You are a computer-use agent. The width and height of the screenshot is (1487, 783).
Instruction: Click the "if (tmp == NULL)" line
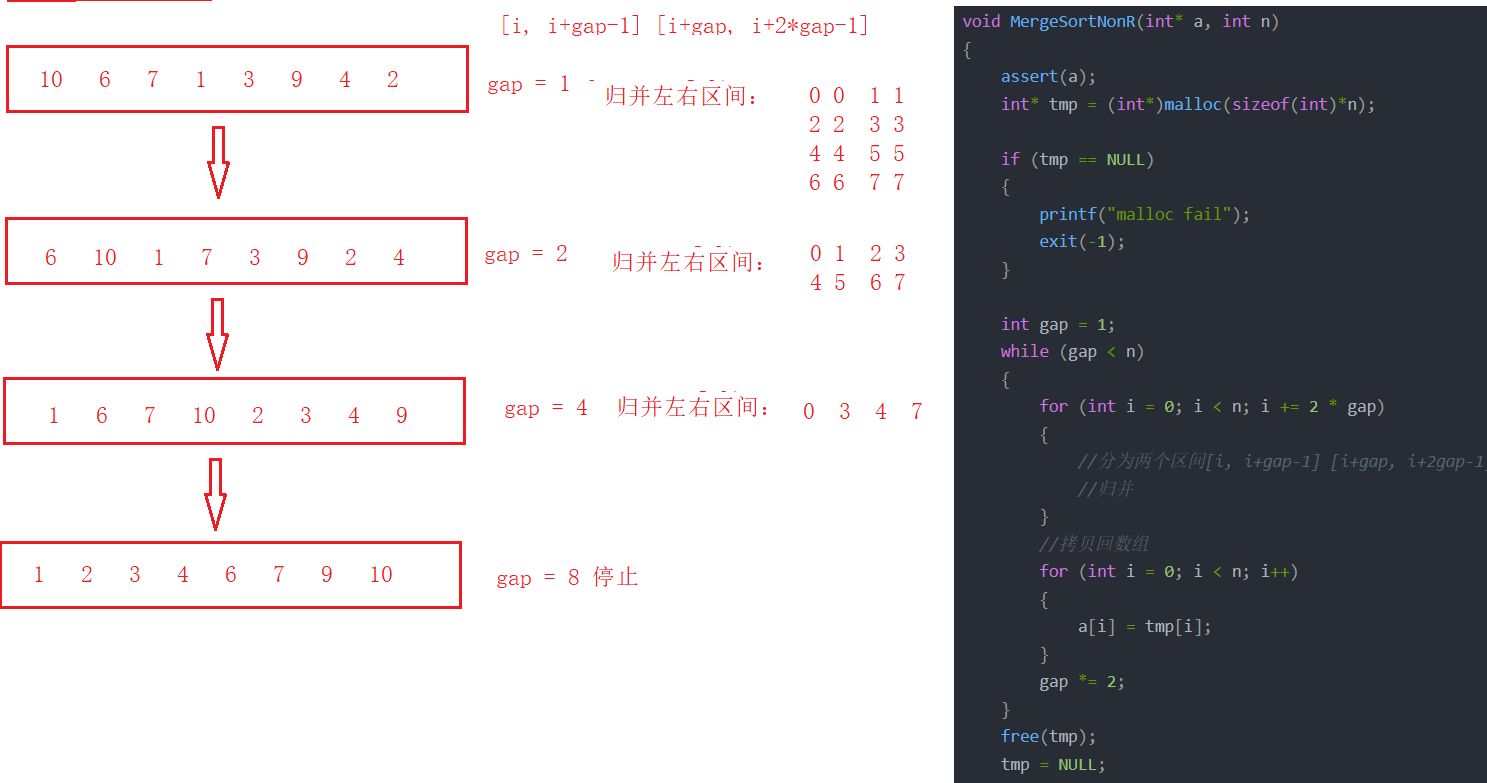tap(1077, 159)
